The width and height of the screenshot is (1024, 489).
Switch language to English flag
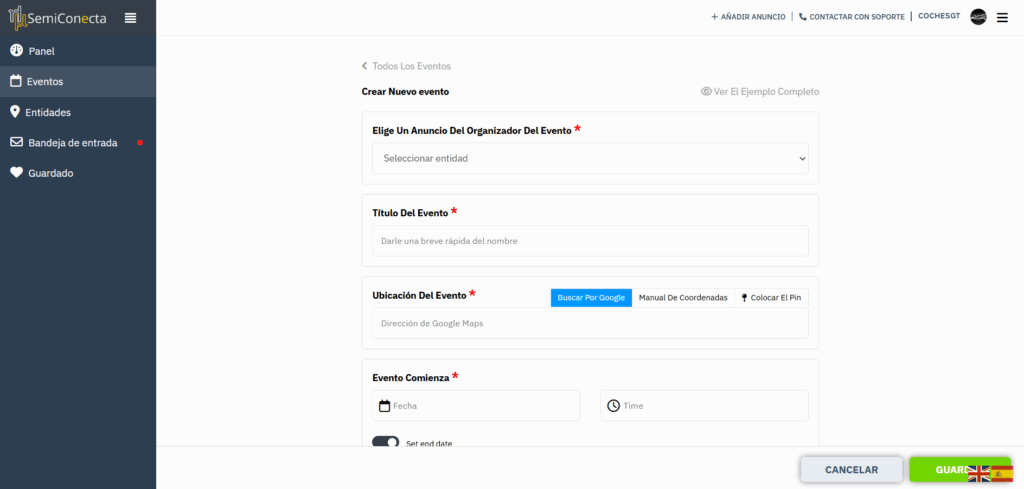(x=978, y=473)
